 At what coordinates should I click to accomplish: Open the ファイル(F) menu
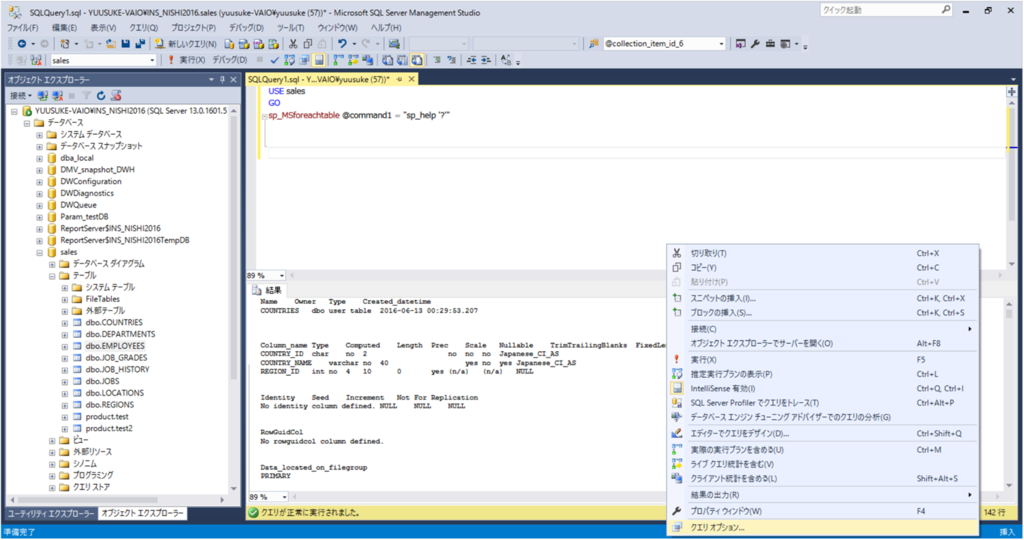[x=22, y=28]
